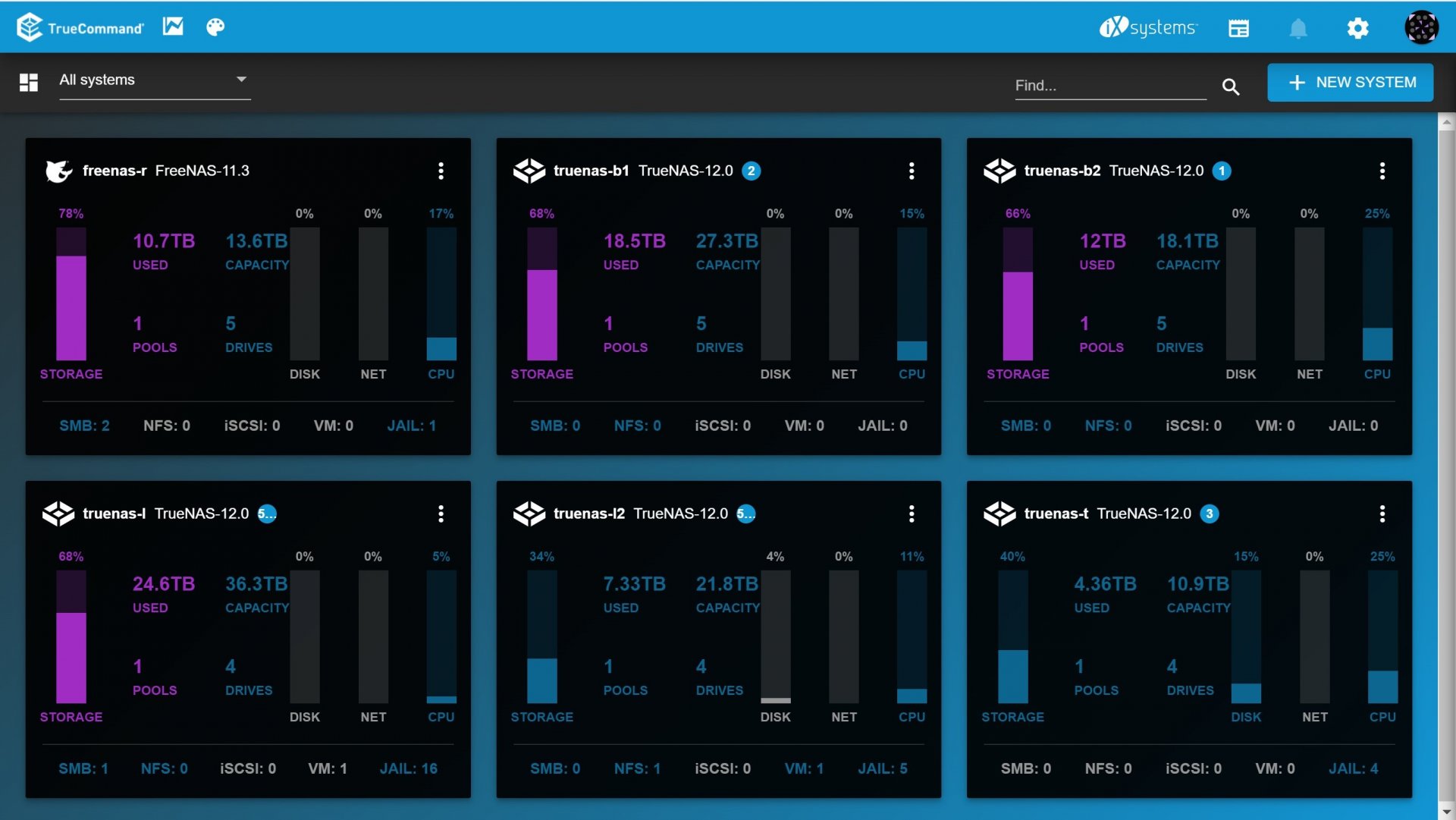Open the settings gear icon
Screen dimensions: 1456x820
click(x=1357, y=28)
